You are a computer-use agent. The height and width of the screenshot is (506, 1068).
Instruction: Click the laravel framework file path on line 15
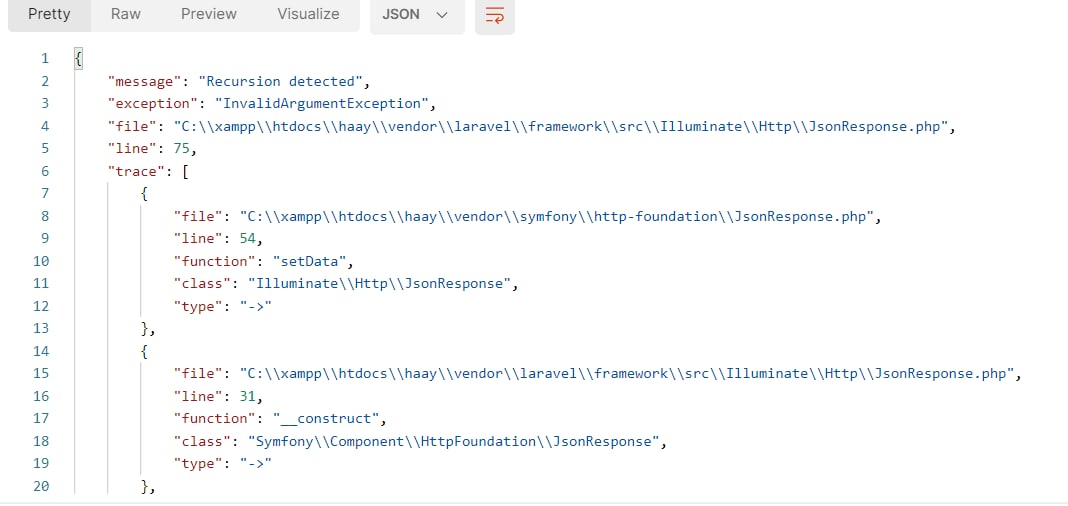click(627, 374)
